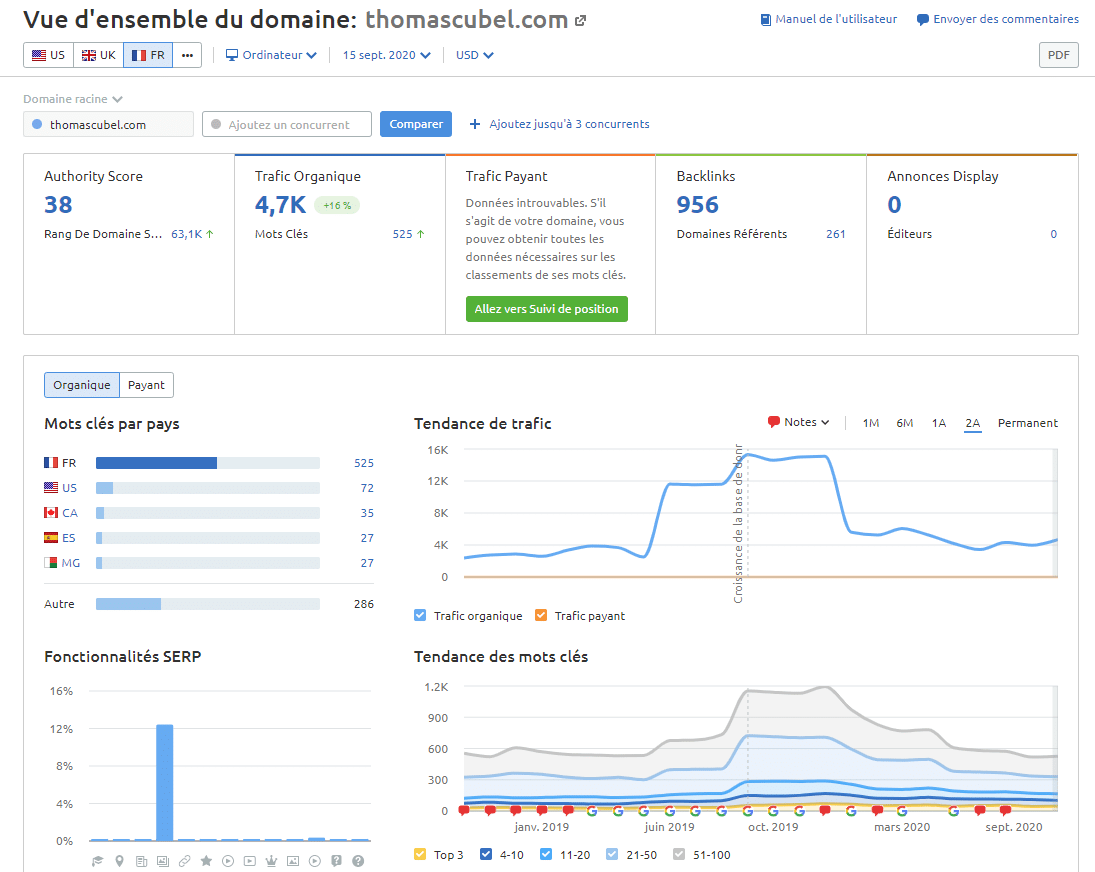The width and height of the screenshot is (1095, 872).
Task: Set traffic trend range to 1A
Action: pos(939,423)
